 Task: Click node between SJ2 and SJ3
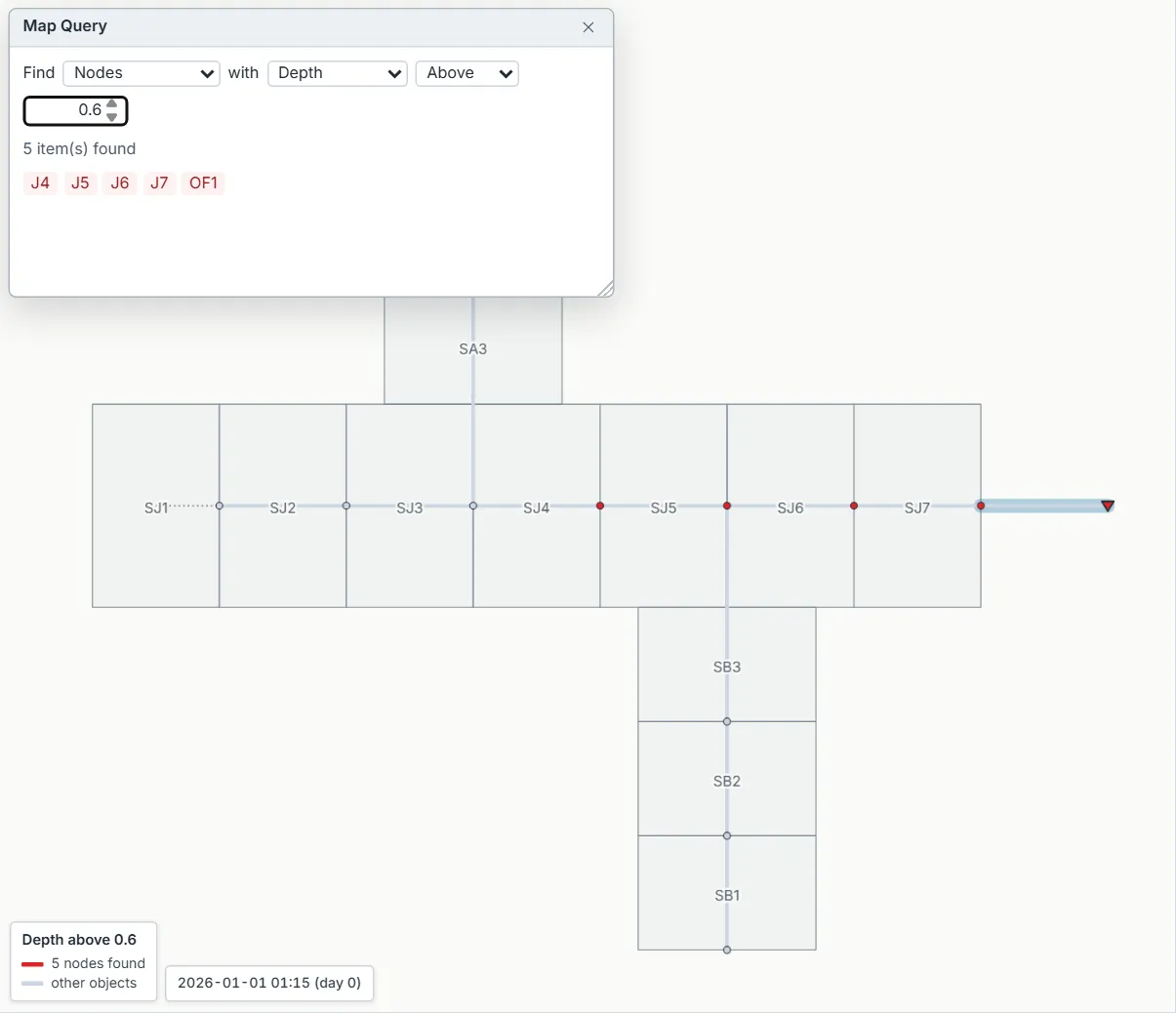coord(346,506)
